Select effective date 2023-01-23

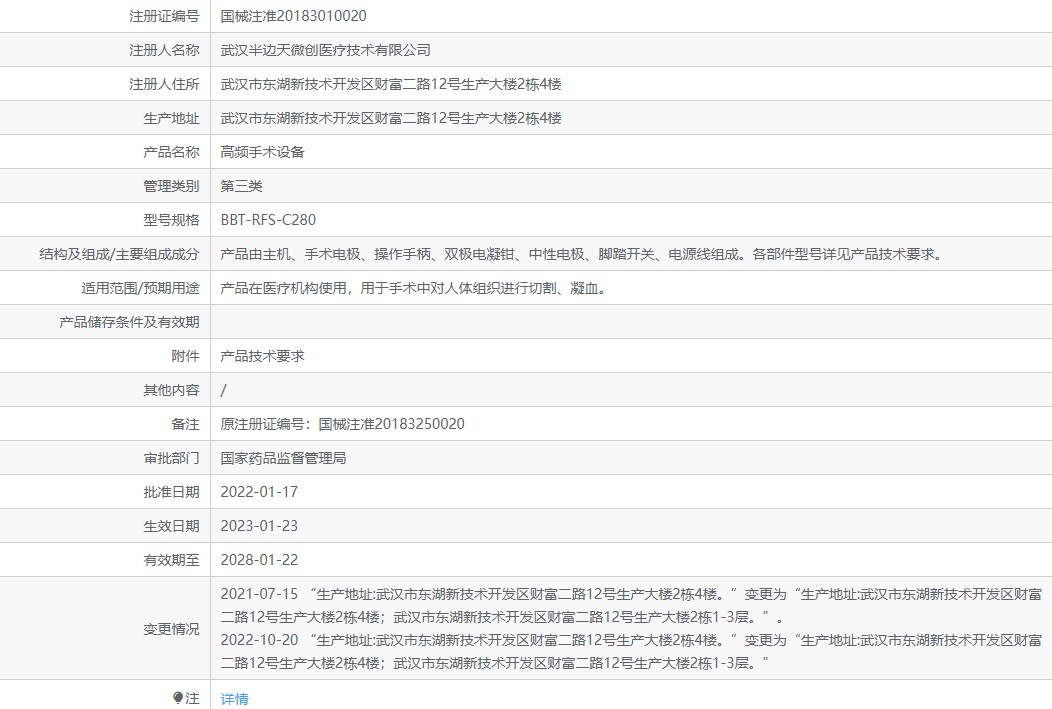point(259,527)
